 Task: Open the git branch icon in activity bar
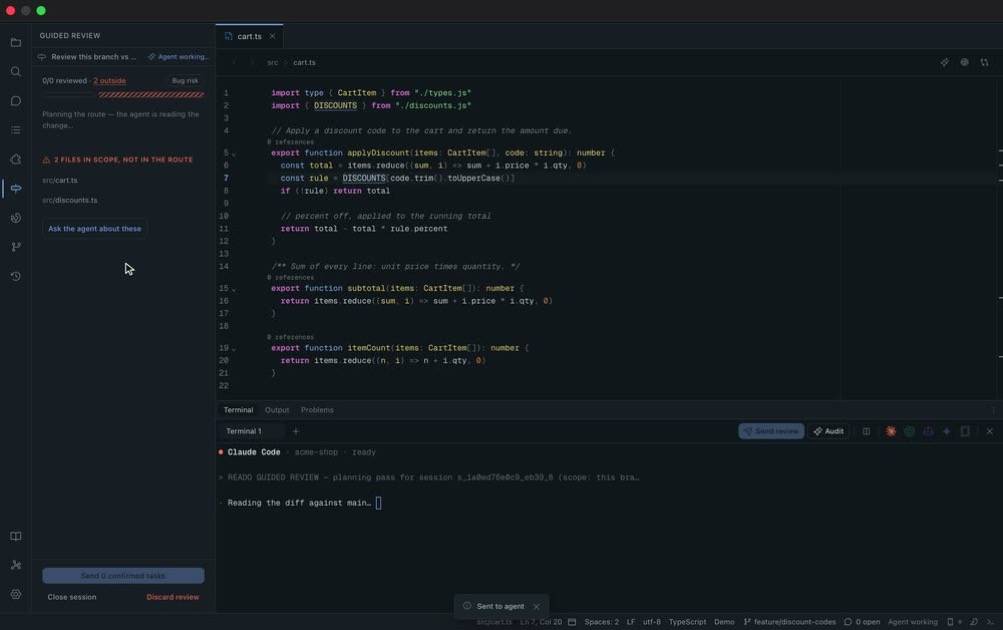point(16,247)
